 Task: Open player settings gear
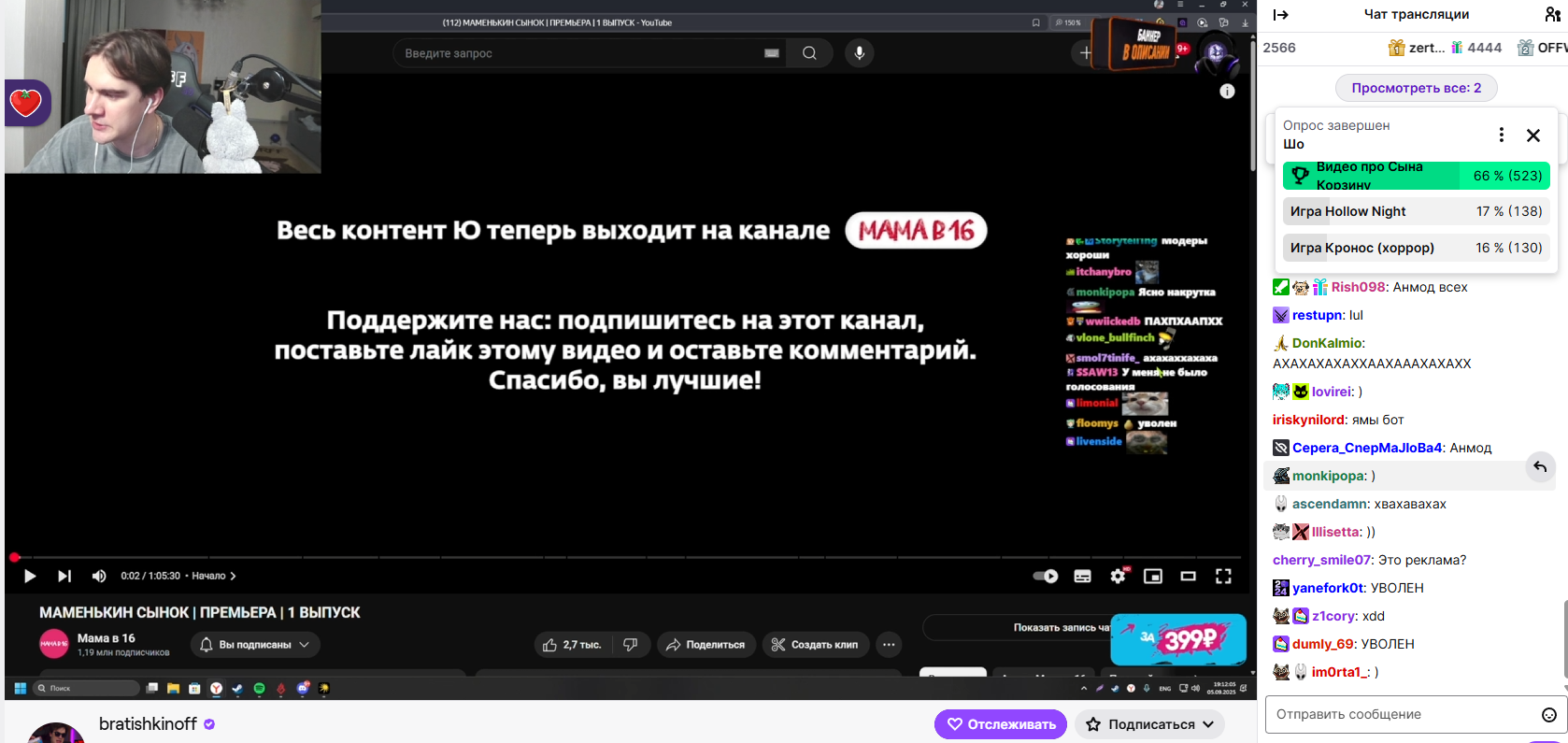[x=1118, y=576]
